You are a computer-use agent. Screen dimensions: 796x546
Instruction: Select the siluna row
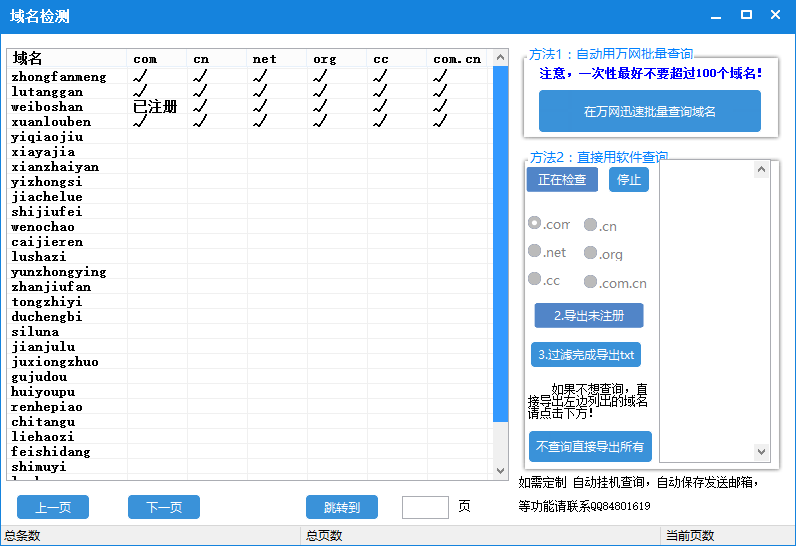(x=249, y=331)
